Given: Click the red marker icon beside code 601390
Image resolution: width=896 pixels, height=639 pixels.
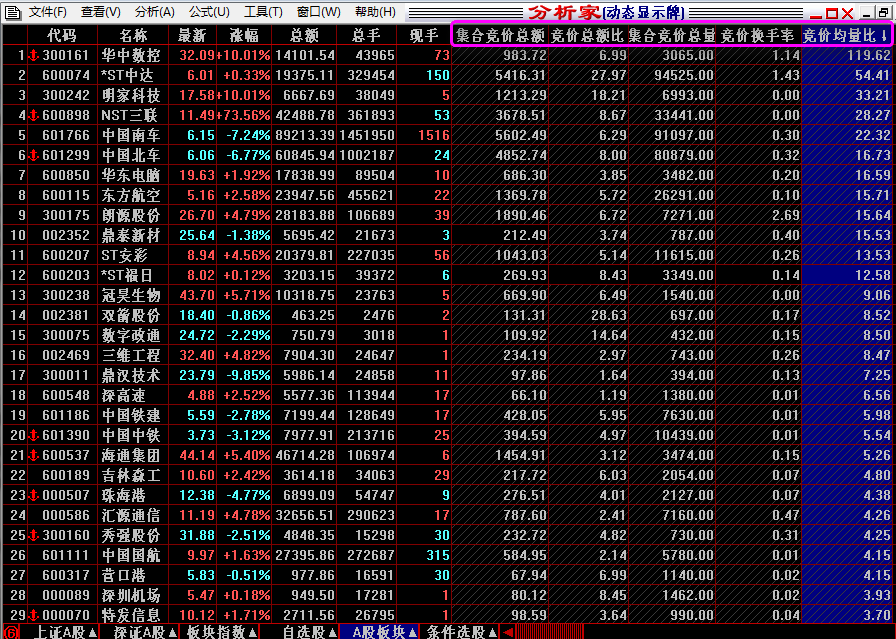Looking at the screenshot, I should click(34, 436).
